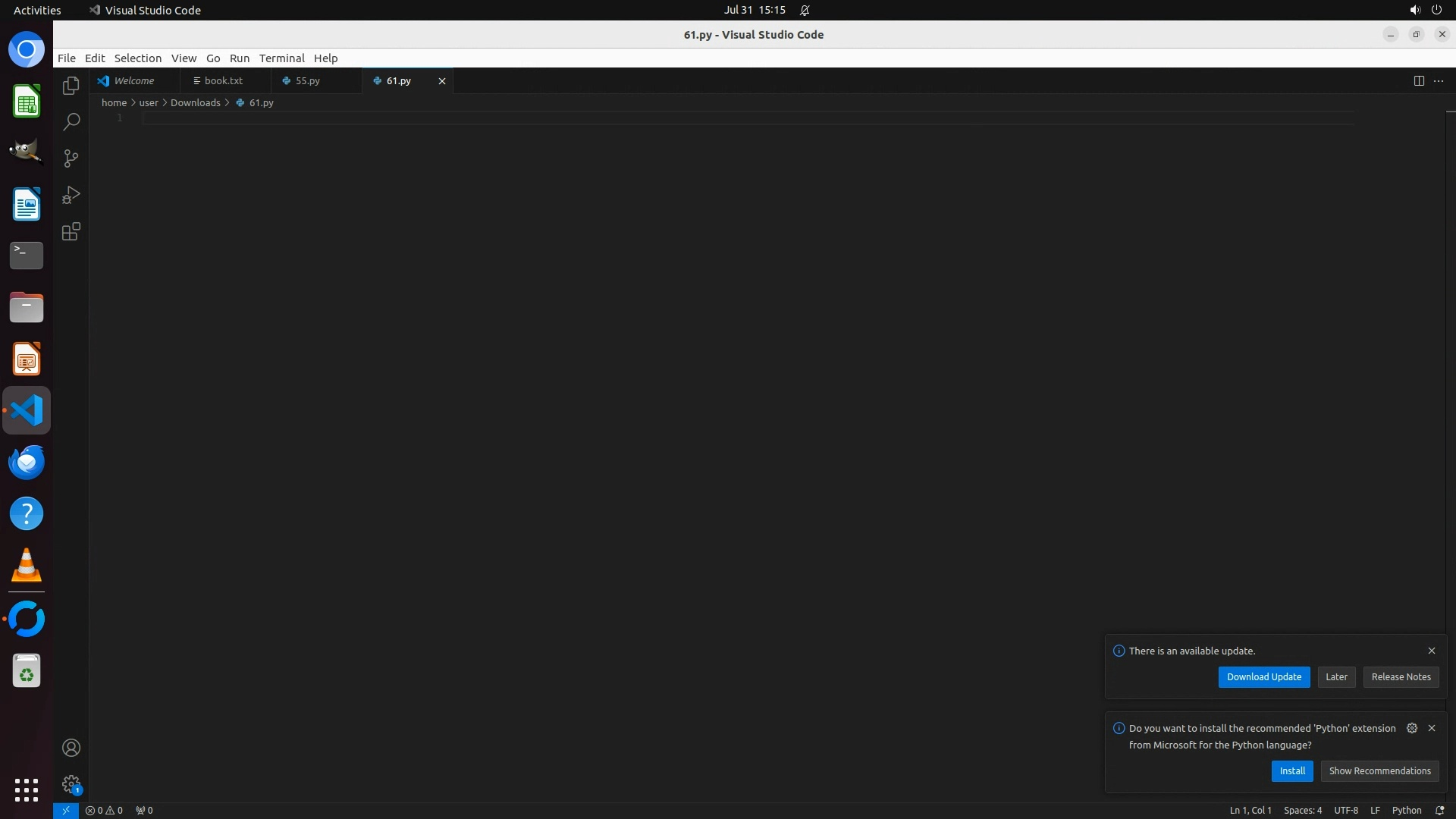
Task: Open the Search view icon
Action: click(x=71, y=122)
